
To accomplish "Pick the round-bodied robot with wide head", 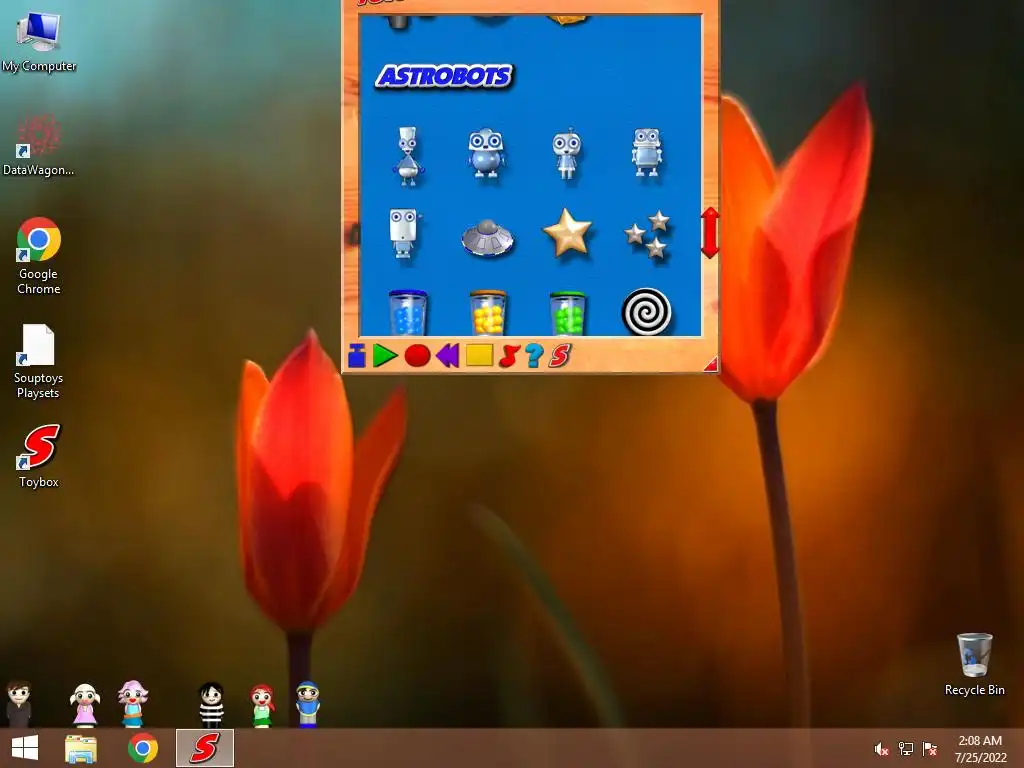I will [486, 152].
